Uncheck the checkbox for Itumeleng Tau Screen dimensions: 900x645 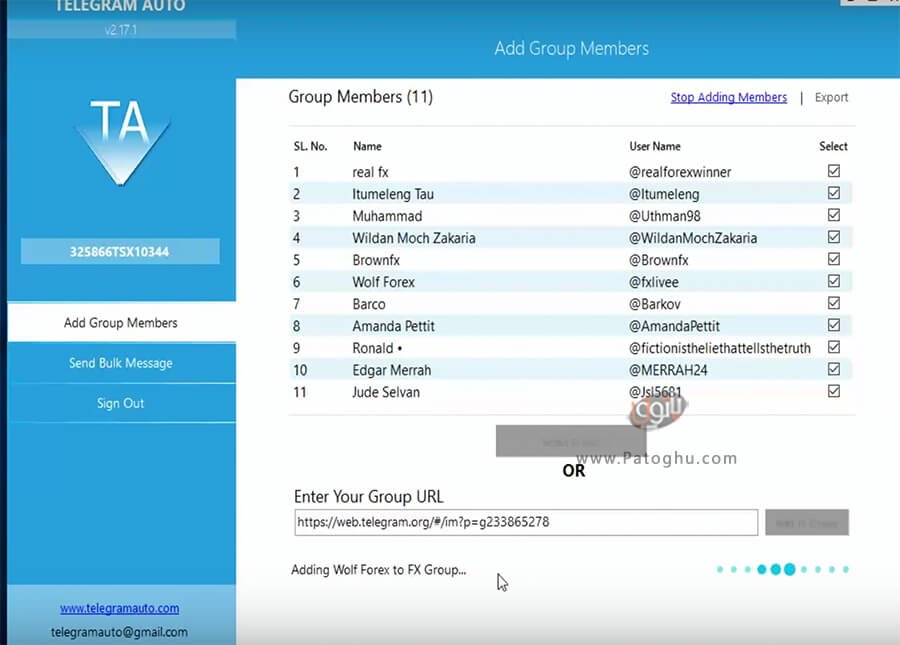click(x=833, y=193)
